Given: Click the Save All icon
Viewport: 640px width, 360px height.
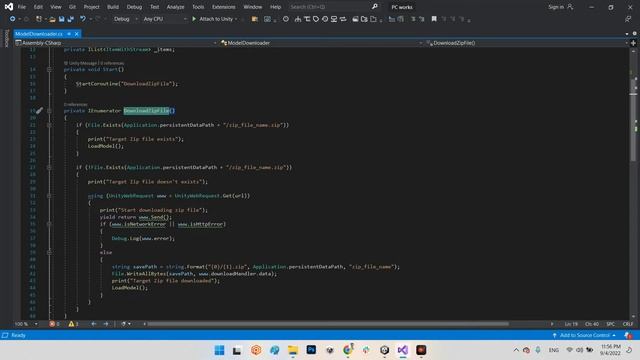Looking at the screenshot, I should pyautogui.click(x=71, y=19).
